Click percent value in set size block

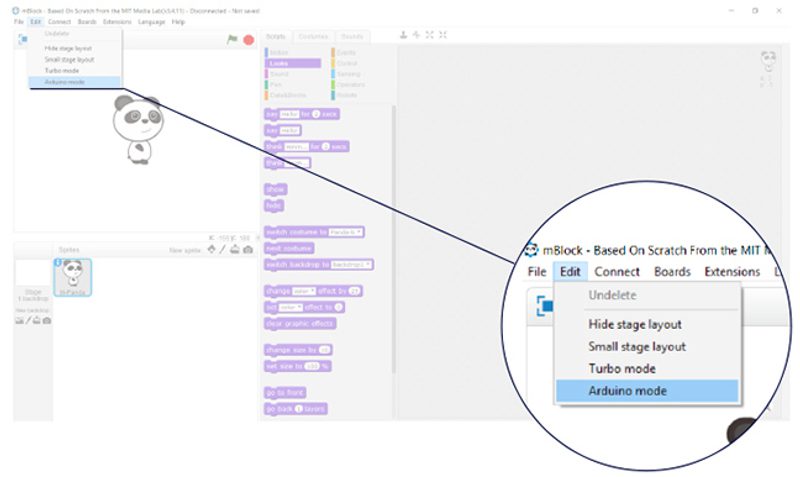(312, 366)
